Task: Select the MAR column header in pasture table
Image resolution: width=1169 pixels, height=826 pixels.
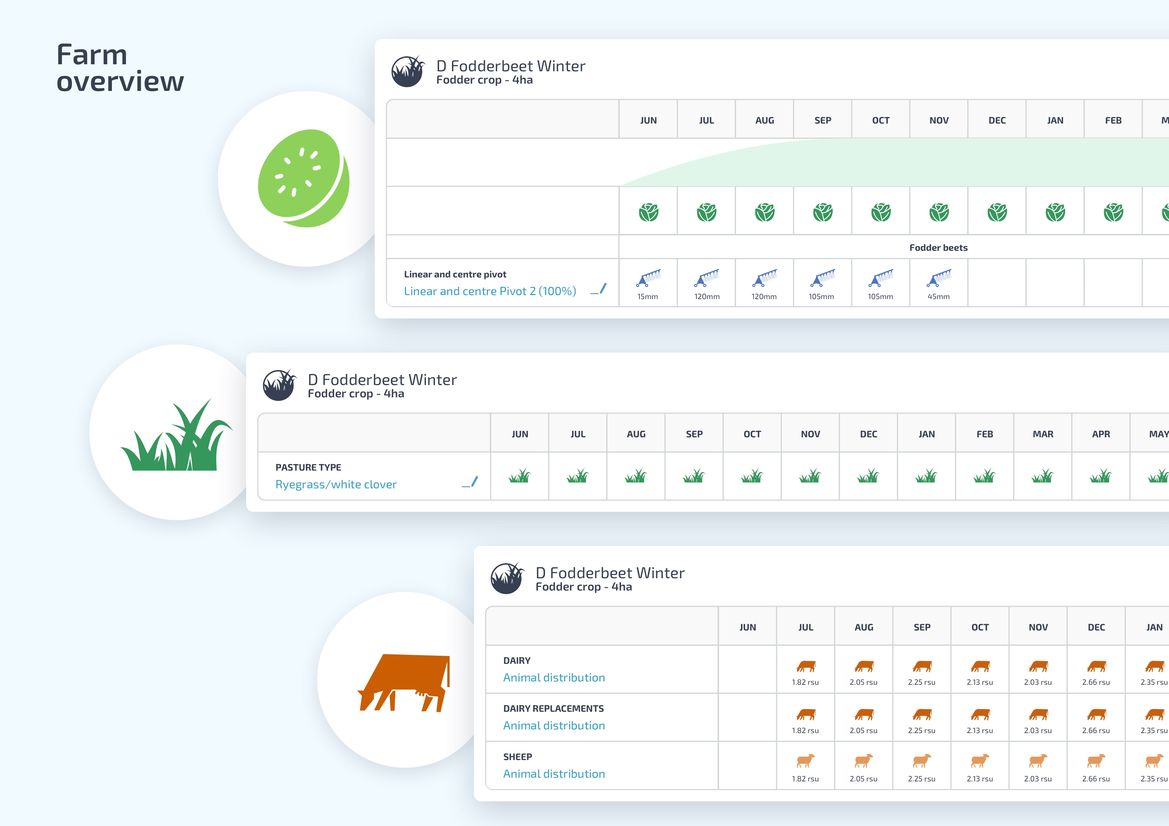Action: click(1042, 434)
